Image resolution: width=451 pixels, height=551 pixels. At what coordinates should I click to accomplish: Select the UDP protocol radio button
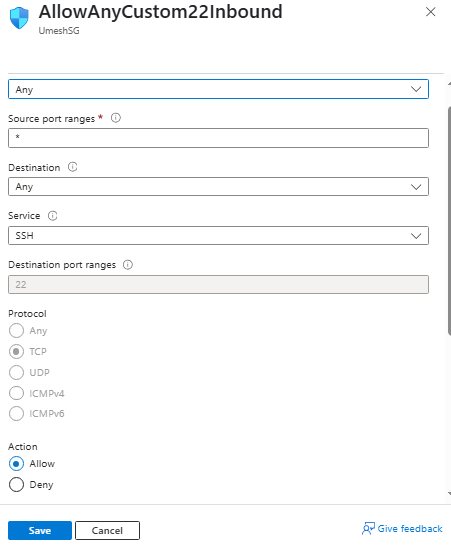tap(17, 372)
